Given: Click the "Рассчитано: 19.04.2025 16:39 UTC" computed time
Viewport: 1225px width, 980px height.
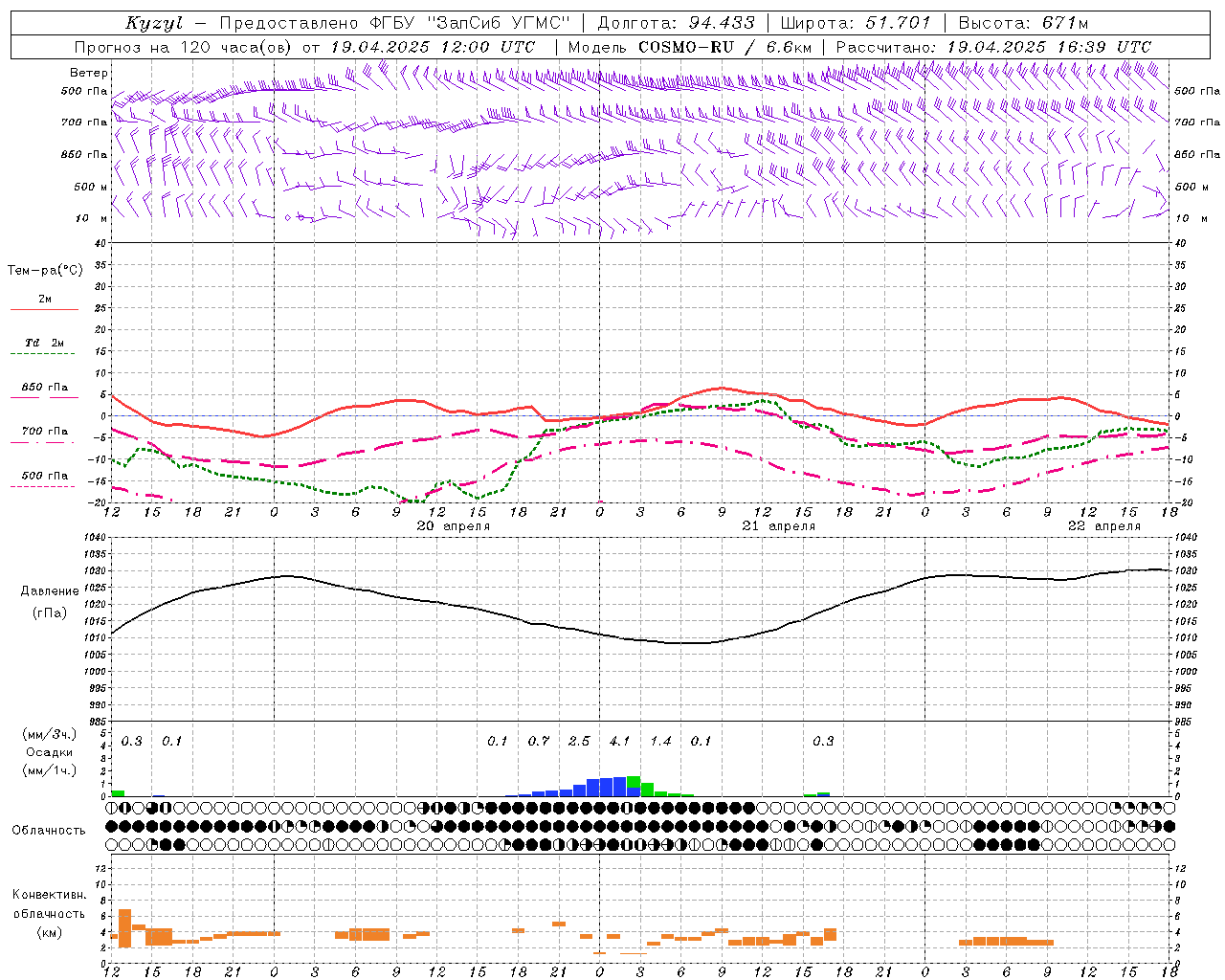Looking at the screenshot, I should 993,47.
